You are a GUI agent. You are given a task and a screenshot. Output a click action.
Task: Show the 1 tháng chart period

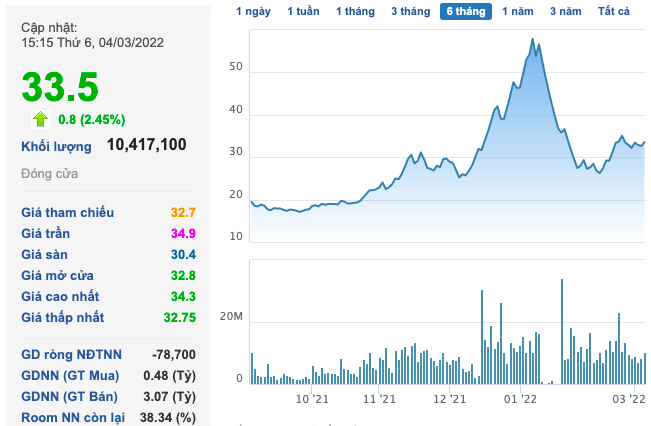(355, 11)
